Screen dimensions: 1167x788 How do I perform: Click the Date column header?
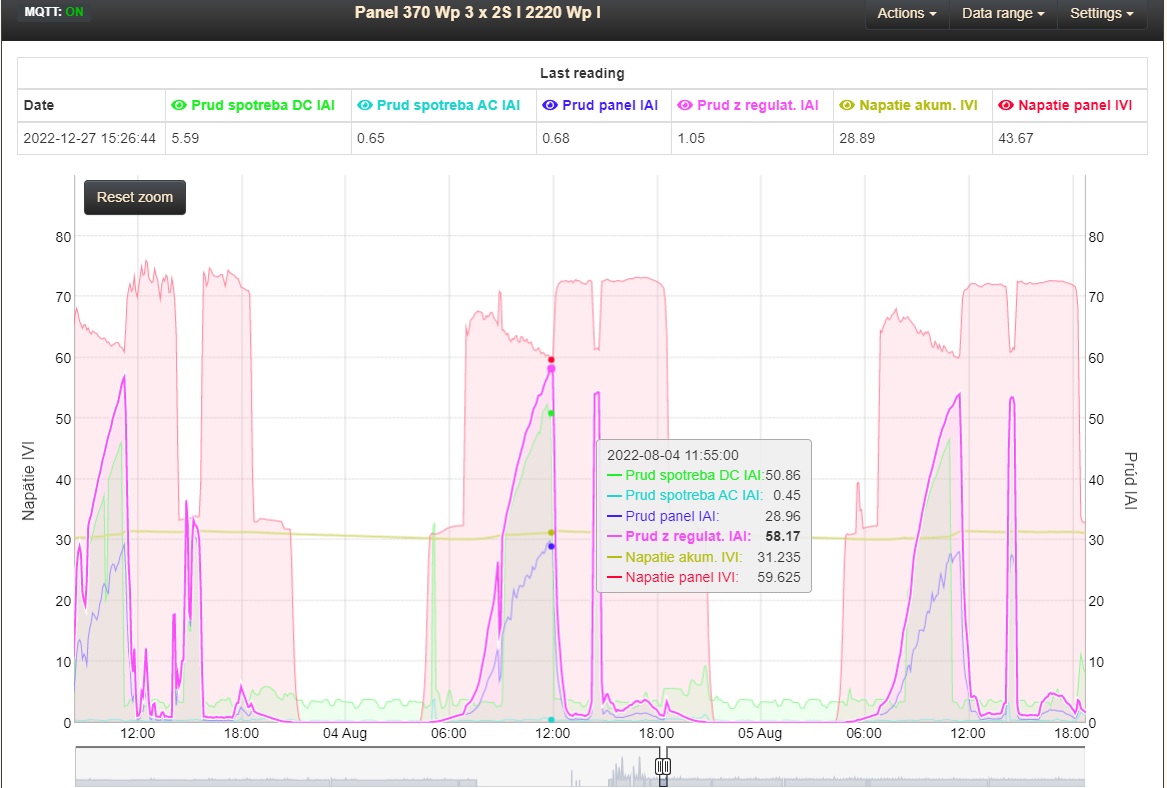(40, 105)
